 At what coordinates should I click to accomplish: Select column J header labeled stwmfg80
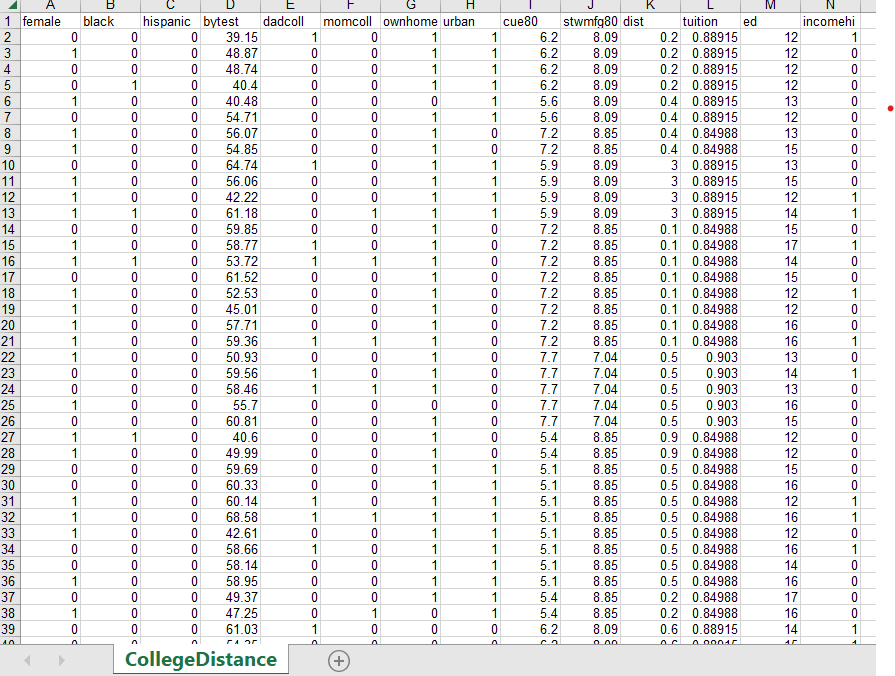(x=588, y=8)
